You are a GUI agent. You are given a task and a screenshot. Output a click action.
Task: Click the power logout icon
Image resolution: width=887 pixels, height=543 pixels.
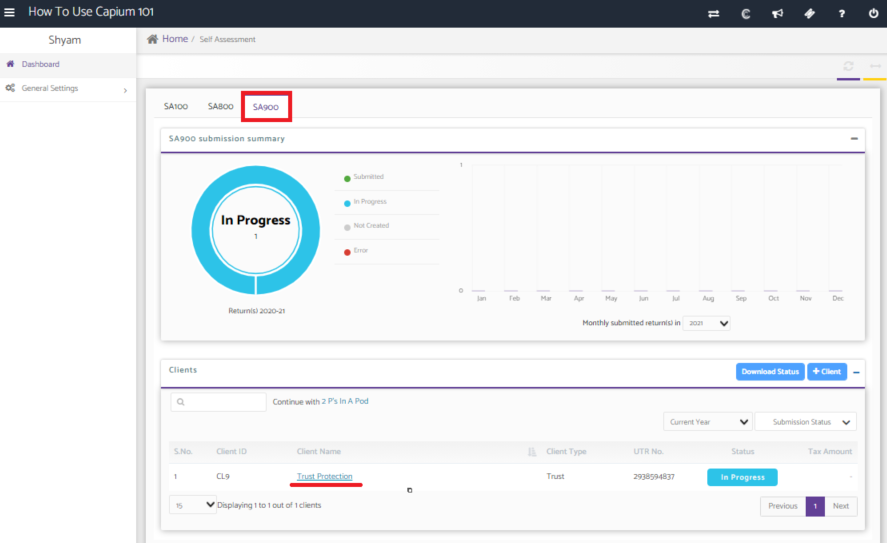873,14
